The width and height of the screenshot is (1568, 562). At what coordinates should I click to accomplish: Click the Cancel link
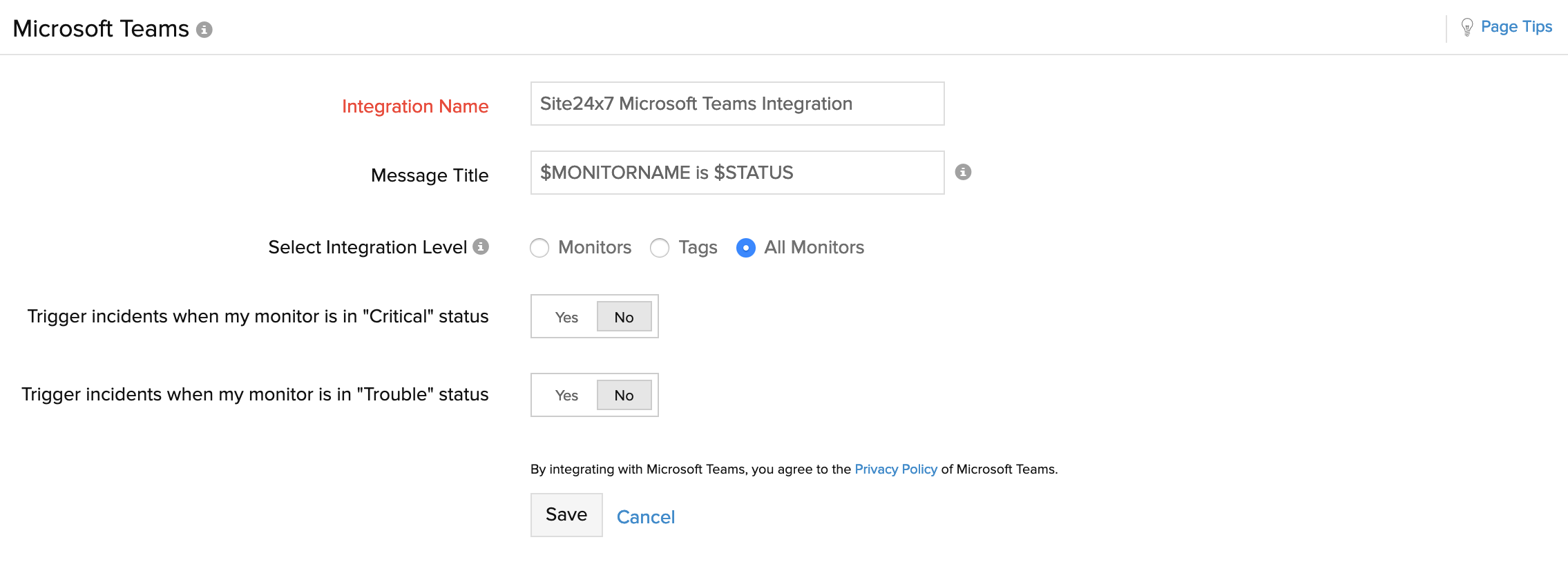(646, 517)
